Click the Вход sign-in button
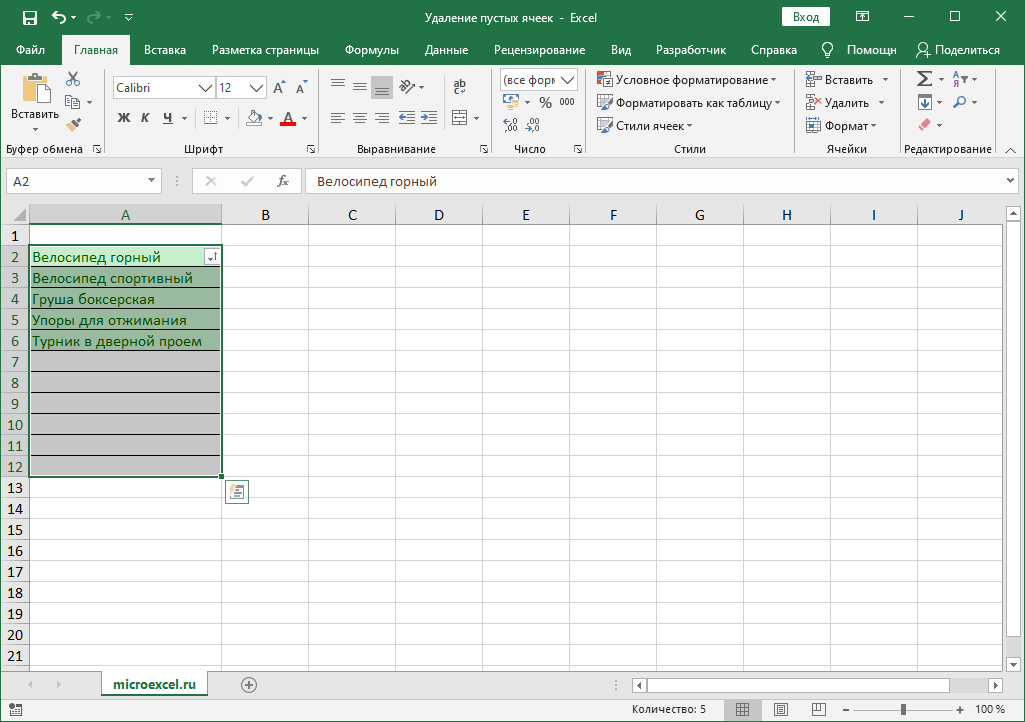This screenshot has height=722, width=1025. [x=805, y=17]
